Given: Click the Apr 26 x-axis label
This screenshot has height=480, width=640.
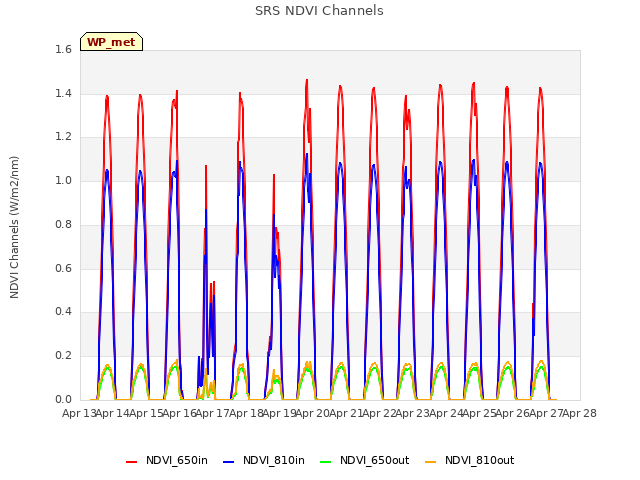Looking at the screenshot, I should click(513, 414).
